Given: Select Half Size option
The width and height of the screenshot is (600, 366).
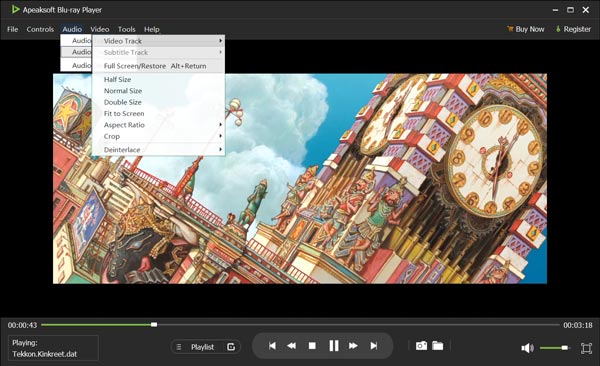Looking at the screenshot, I should pos(158,79).
